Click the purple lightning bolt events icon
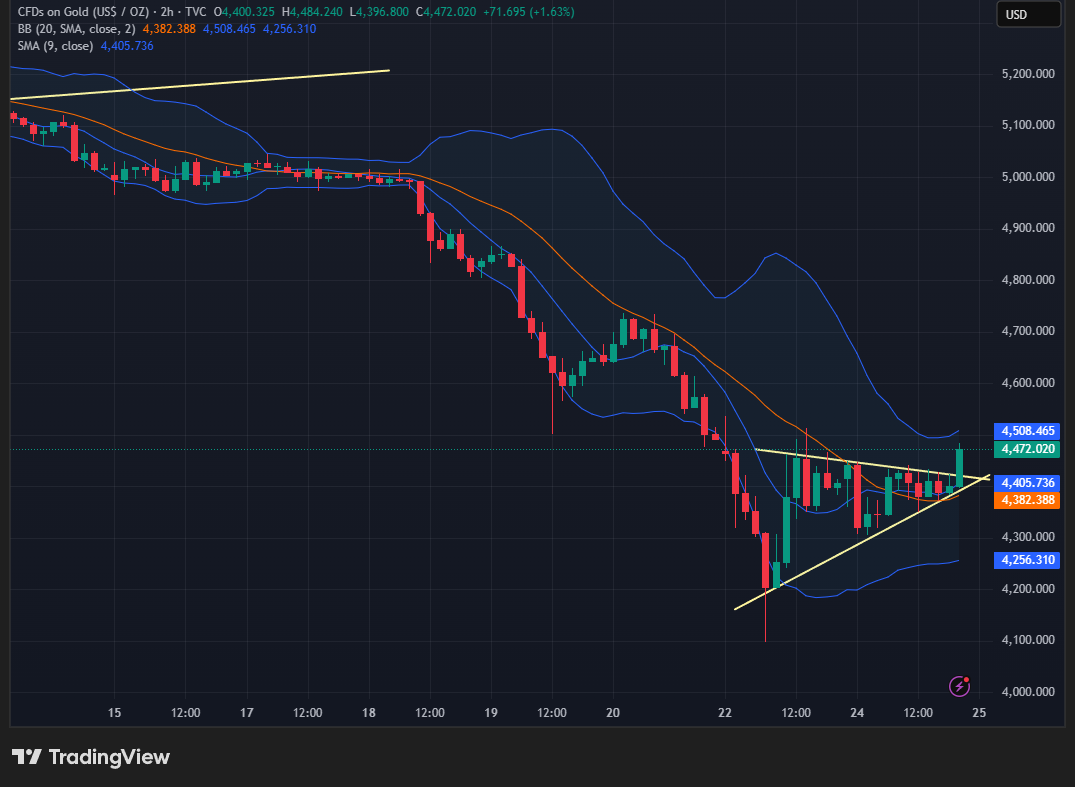The width and height of the screenshot is (1075, 787). pyautogui.click(x=959, y=686)
